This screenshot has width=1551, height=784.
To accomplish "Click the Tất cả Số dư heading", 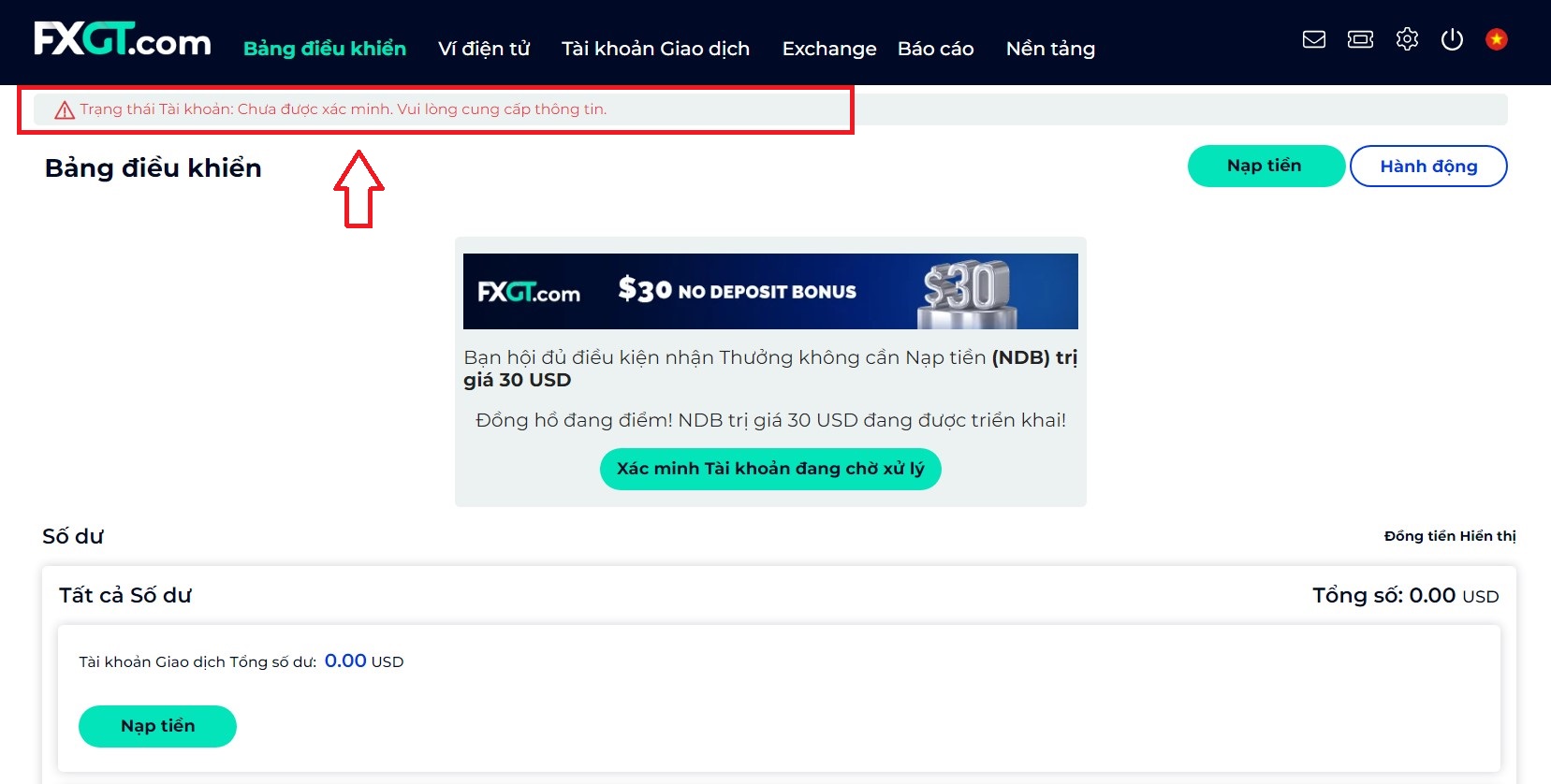I will pyautogui.click(x=125, y=595).
